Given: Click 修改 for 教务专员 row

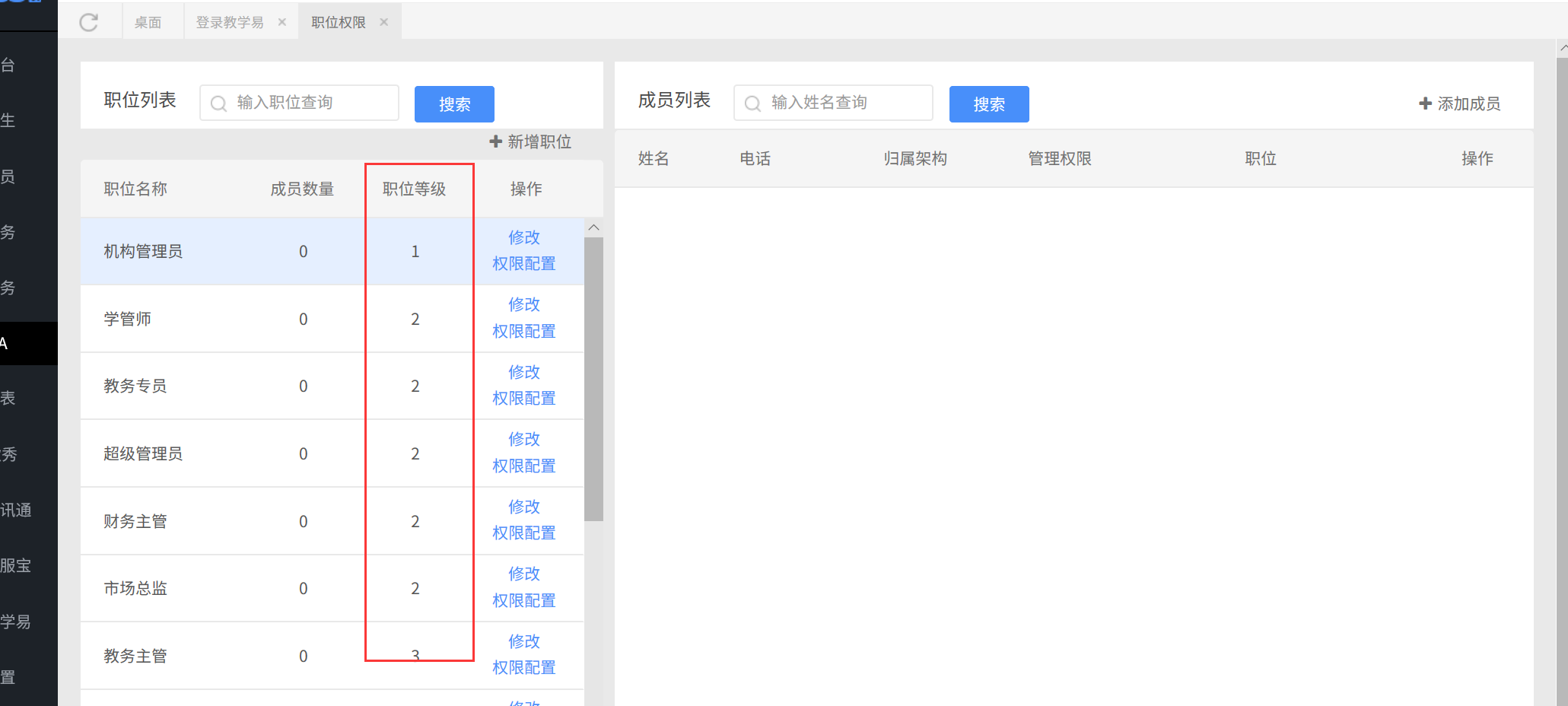Looking at the screenshot, I should click(x=524, y=372).
